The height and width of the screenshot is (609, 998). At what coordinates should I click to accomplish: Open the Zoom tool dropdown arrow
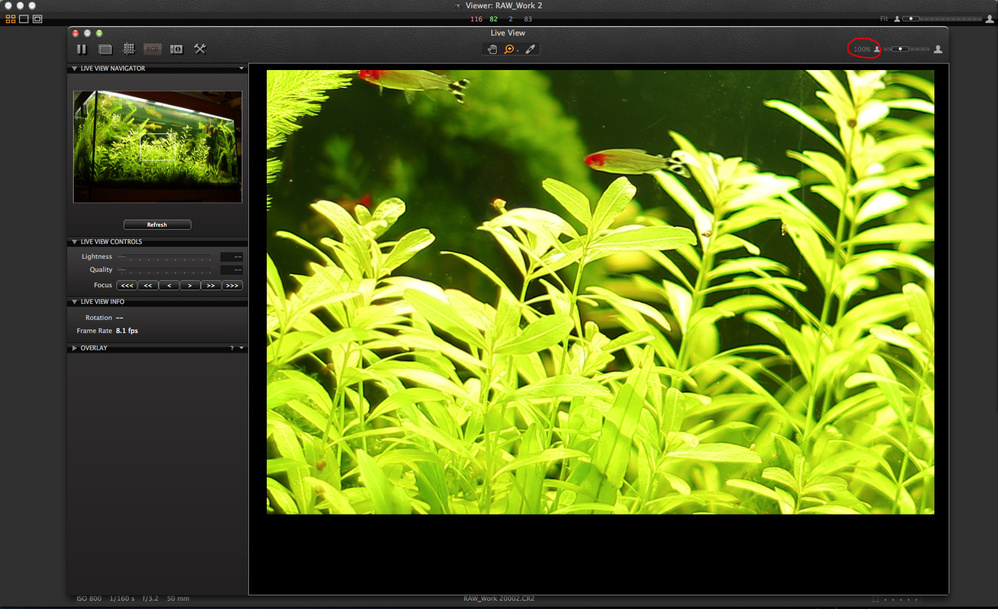[x=517, y=50]
